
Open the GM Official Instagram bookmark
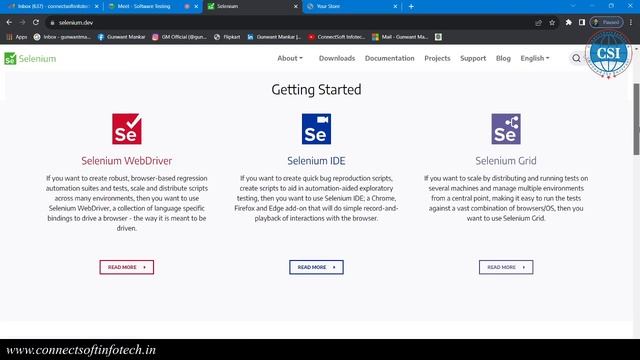point(180,37)
